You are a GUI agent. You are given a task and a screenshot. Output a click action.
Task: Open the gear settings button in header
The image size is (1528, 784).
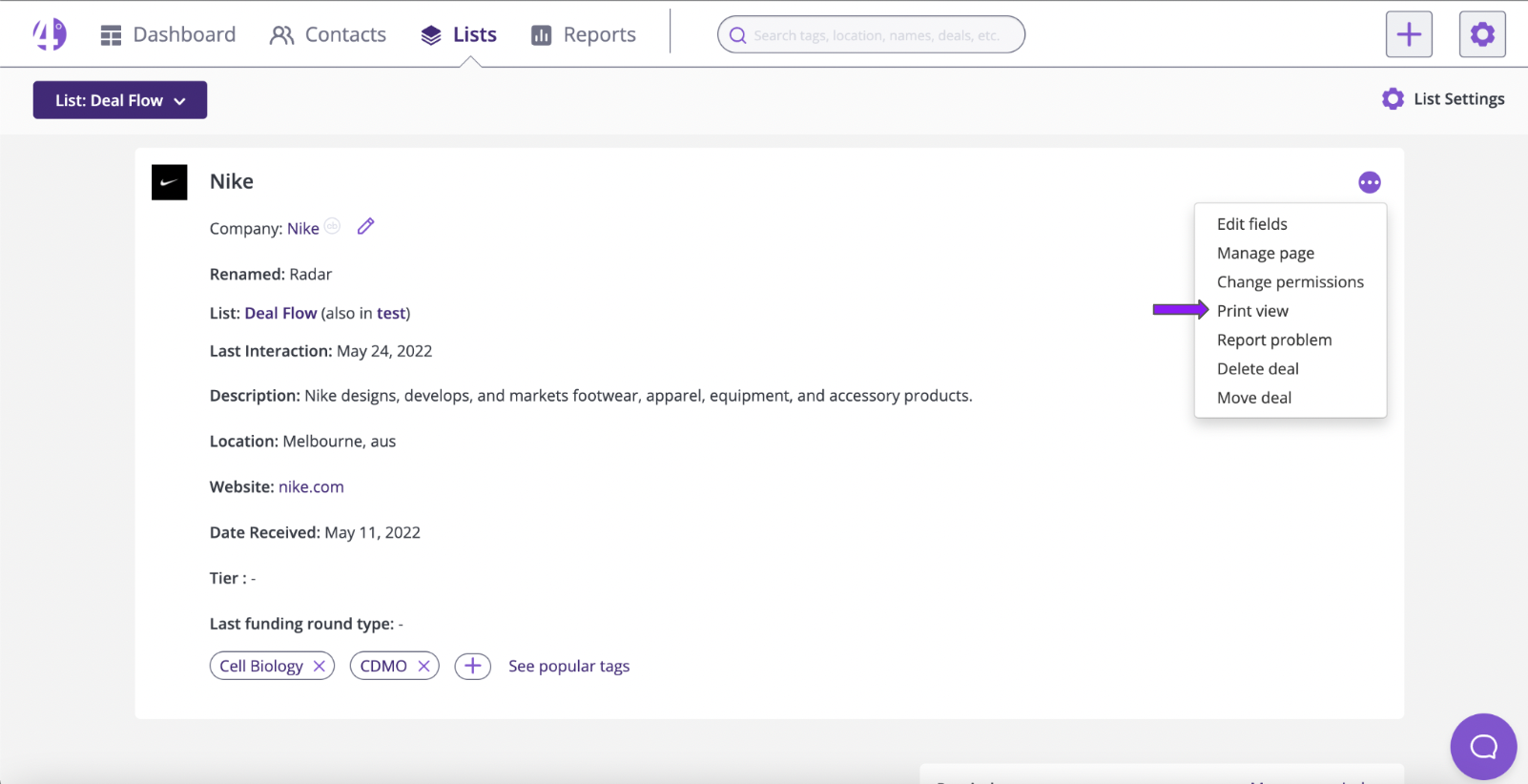(1482, 34)
